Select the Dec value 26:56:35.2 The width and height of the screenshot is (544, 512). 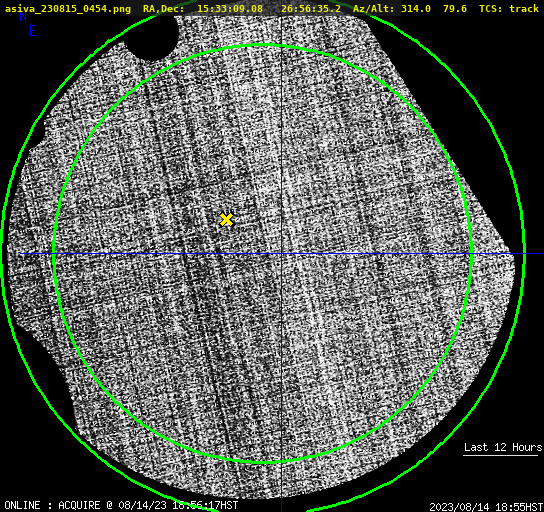tap(311, 8)
